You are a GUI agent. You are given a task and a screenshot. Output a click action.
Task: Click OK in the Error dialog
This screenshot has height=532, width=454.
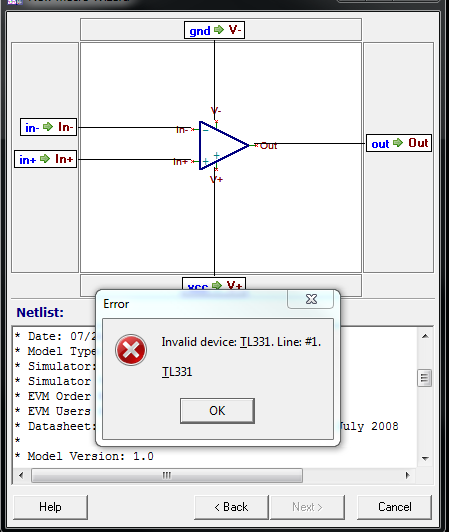click(x=217, y=411)
